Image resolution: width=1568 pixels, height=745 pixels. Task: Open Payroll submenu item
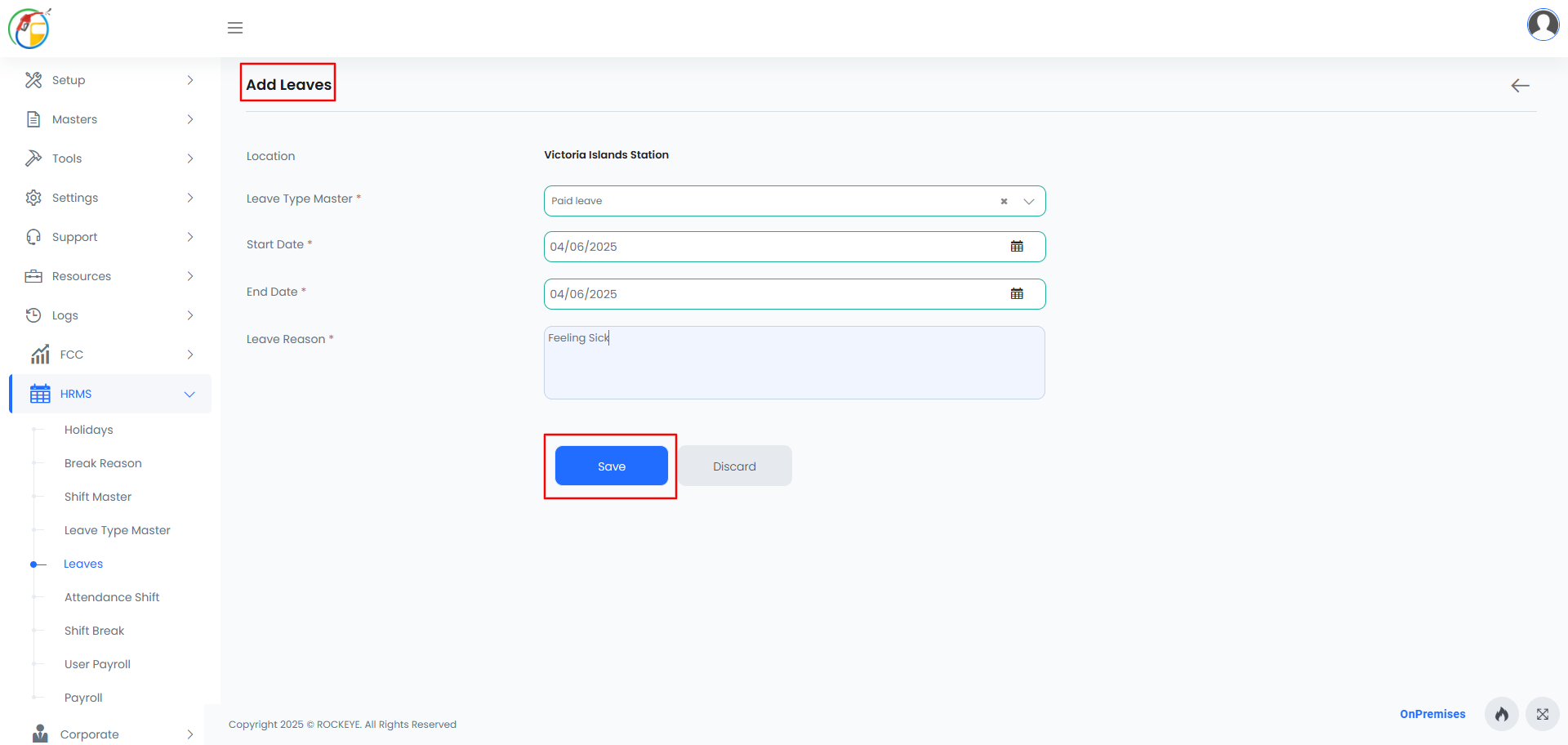coord(83,698)
